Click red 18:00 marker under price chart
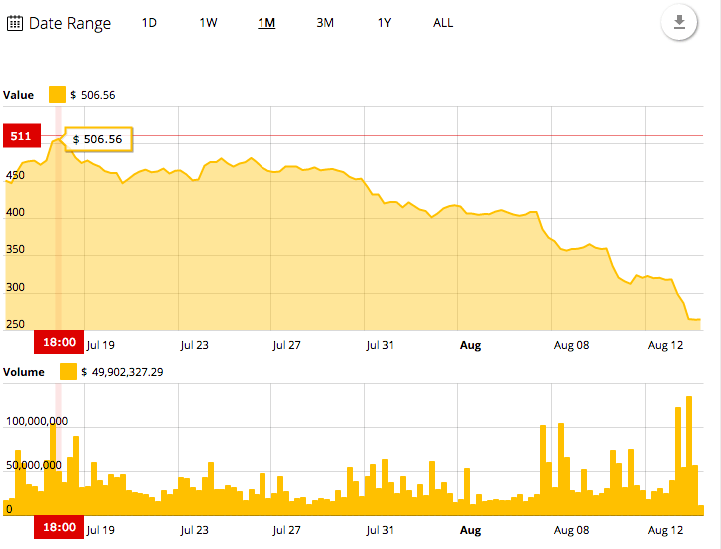Image resolution: width=721 pixels, height=549 pixels. tap(57, 342)
